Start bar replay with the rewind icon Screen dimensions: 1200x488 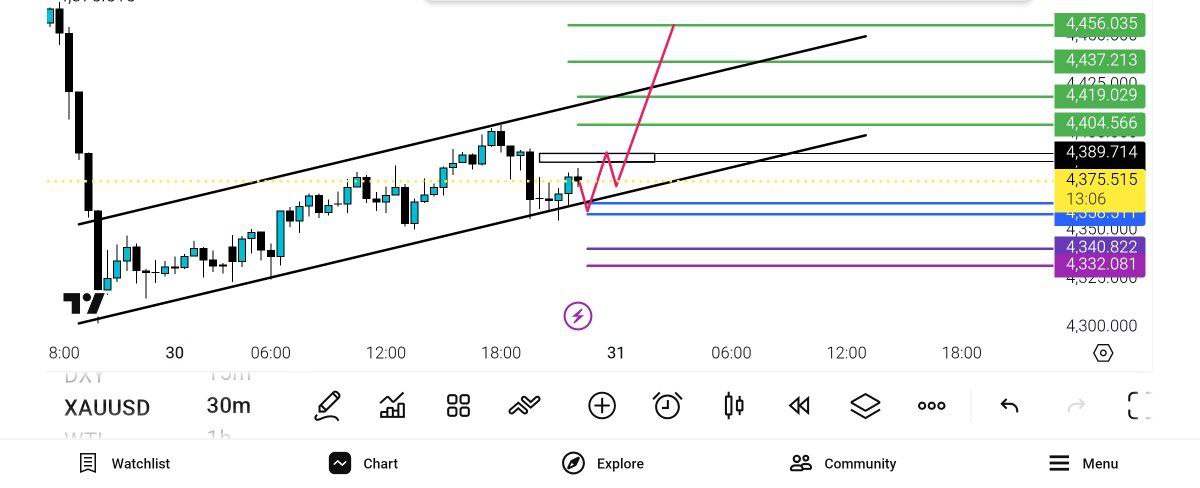(798, 405)
